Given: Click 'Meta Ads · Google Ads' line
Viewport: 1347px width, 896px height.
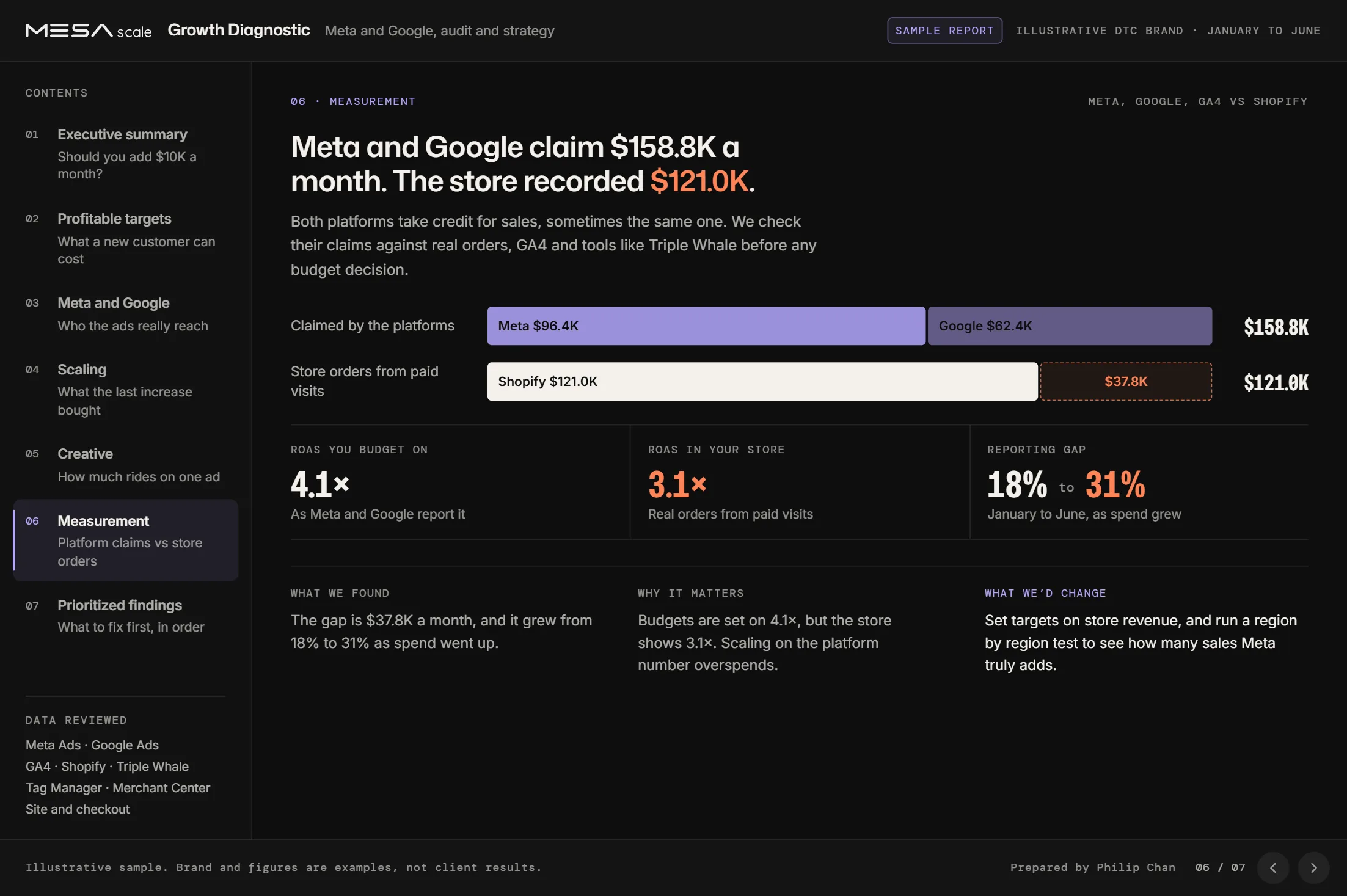Looking at the screenshot, I should coord(92,745).
